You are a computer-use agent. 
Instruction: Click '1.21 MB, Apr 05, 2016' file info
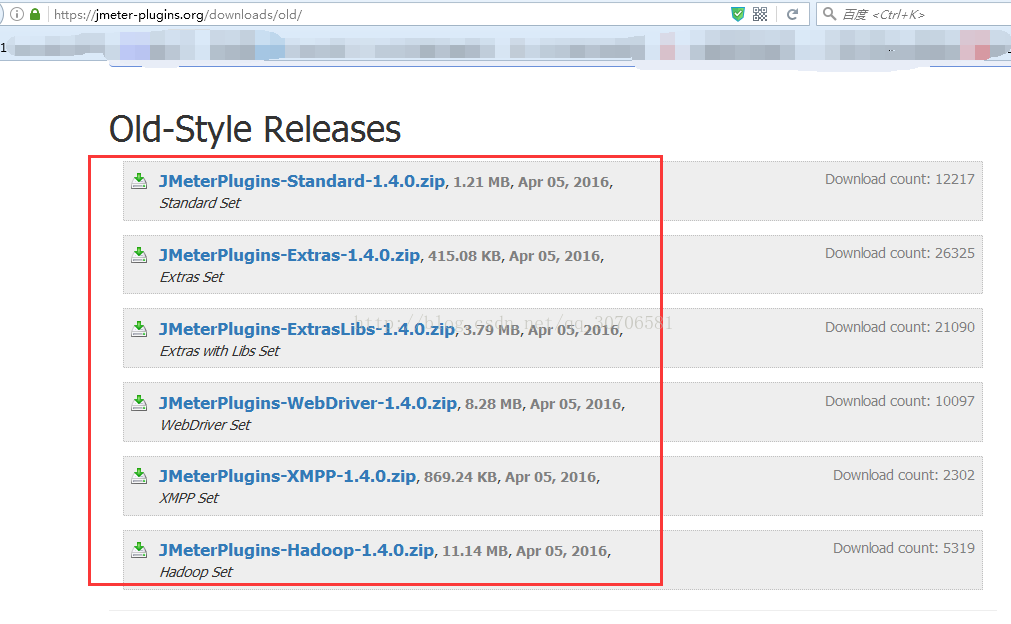point(533,182)
